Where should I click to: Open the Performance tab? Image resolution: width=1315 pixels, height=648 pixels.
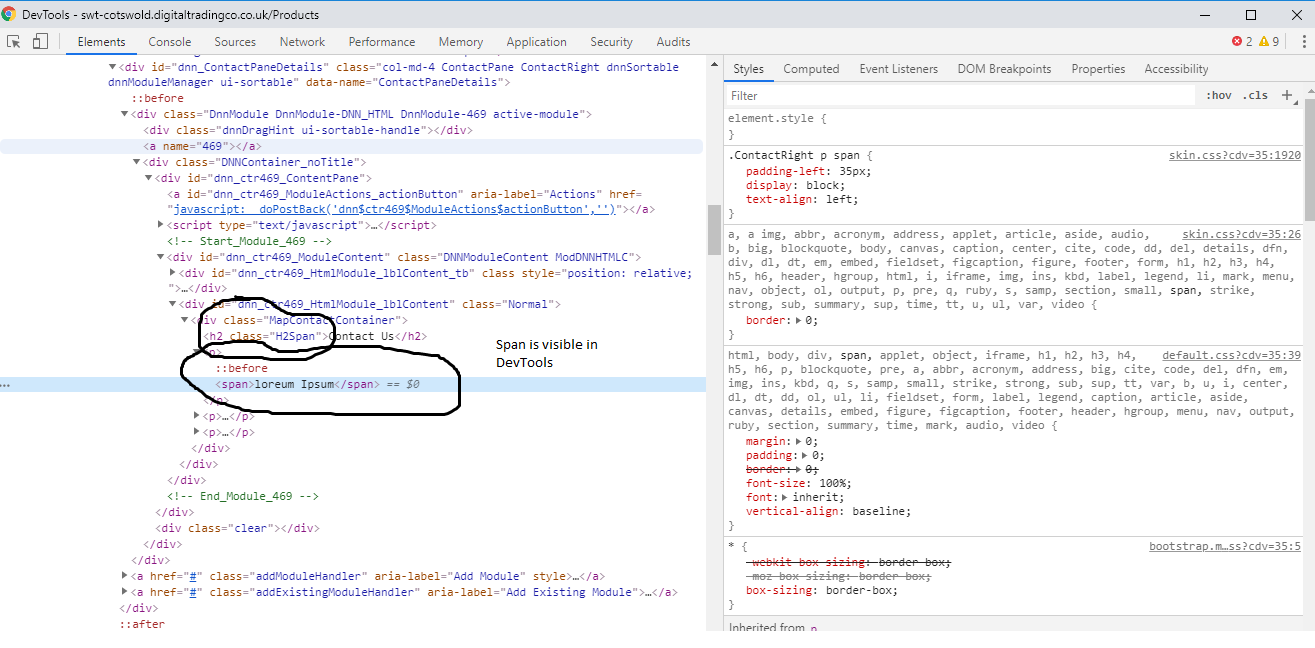tap(382, 42)
